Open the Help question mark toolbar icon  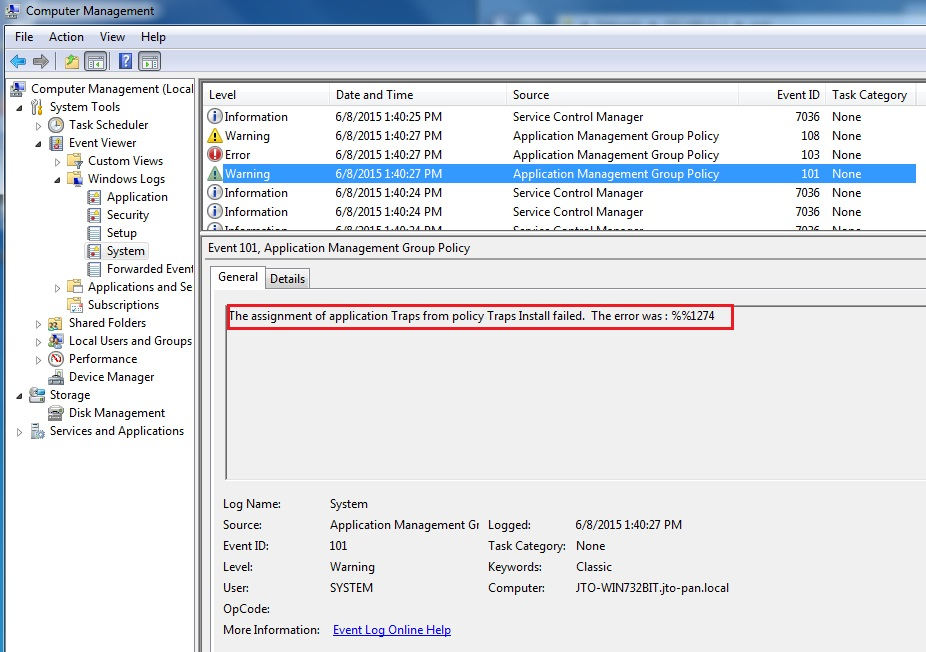coord(126,62)
